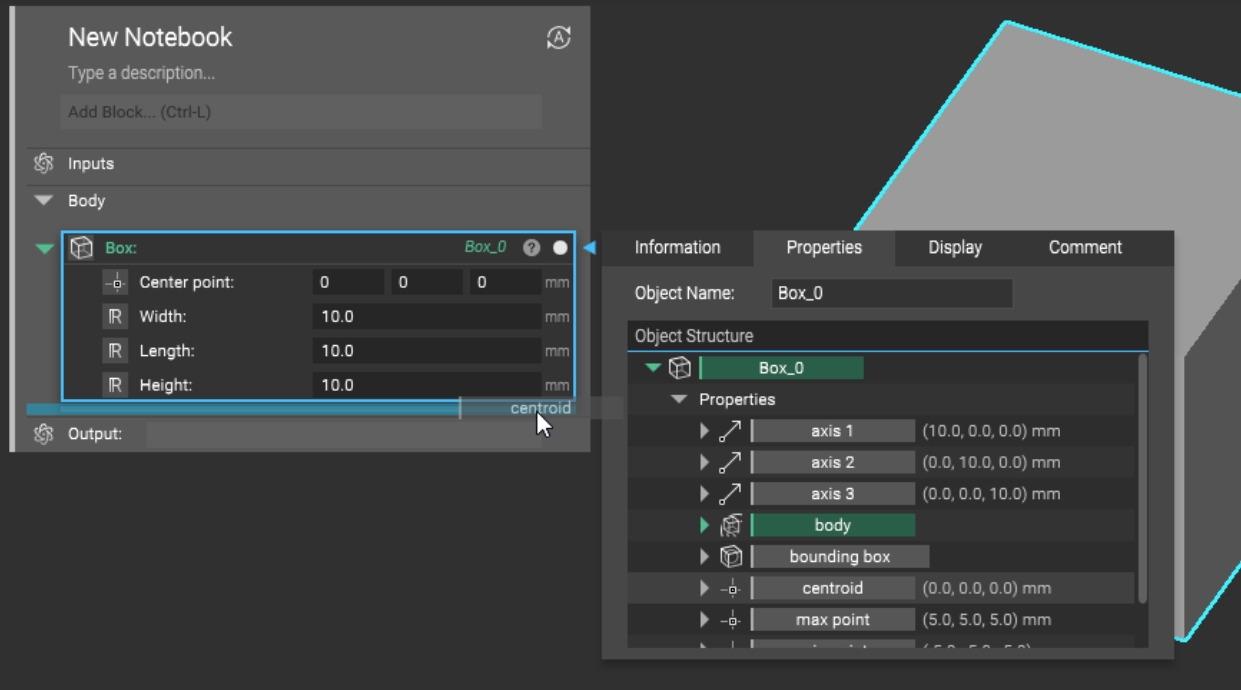Click the Width value field

pyautogui.click(x=427, y=317)
